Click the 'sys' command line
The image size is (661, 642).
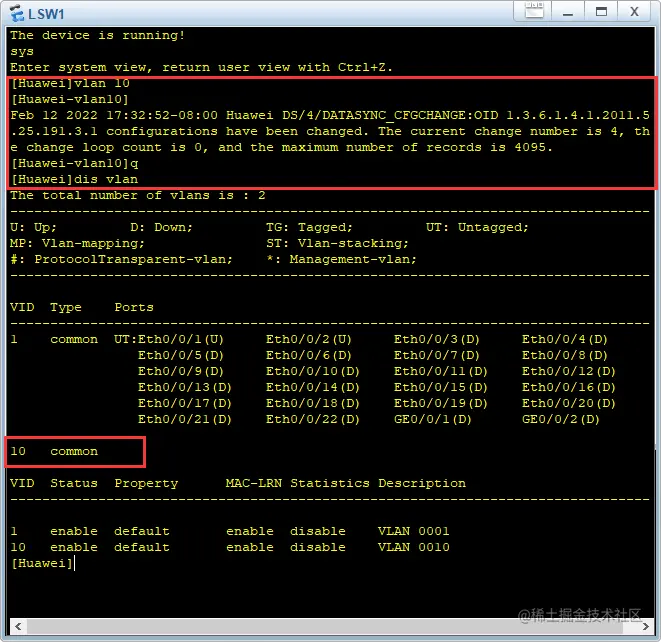[x=22, y=51]
